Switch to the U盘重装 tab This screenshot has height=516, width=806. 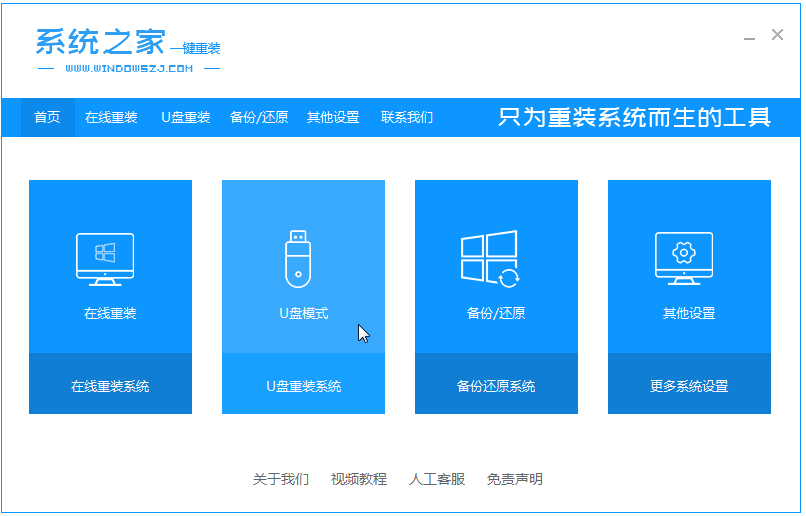point(186,118)
